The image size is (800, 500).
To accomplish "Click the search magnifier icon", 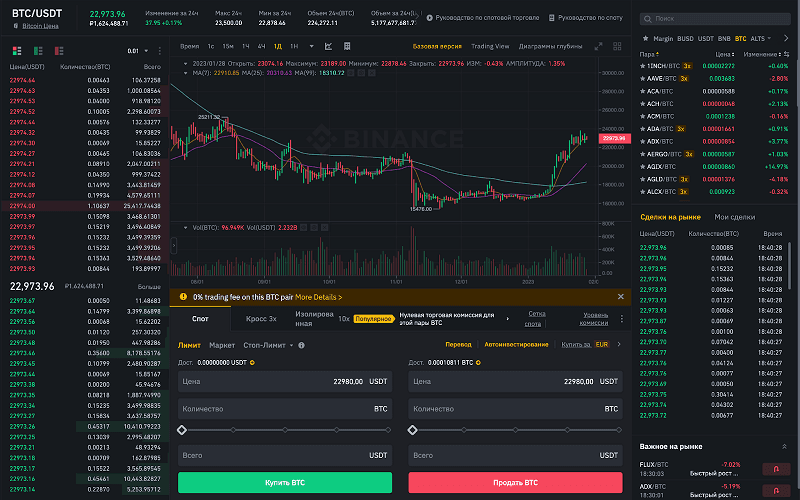I will tap(648, 19).
